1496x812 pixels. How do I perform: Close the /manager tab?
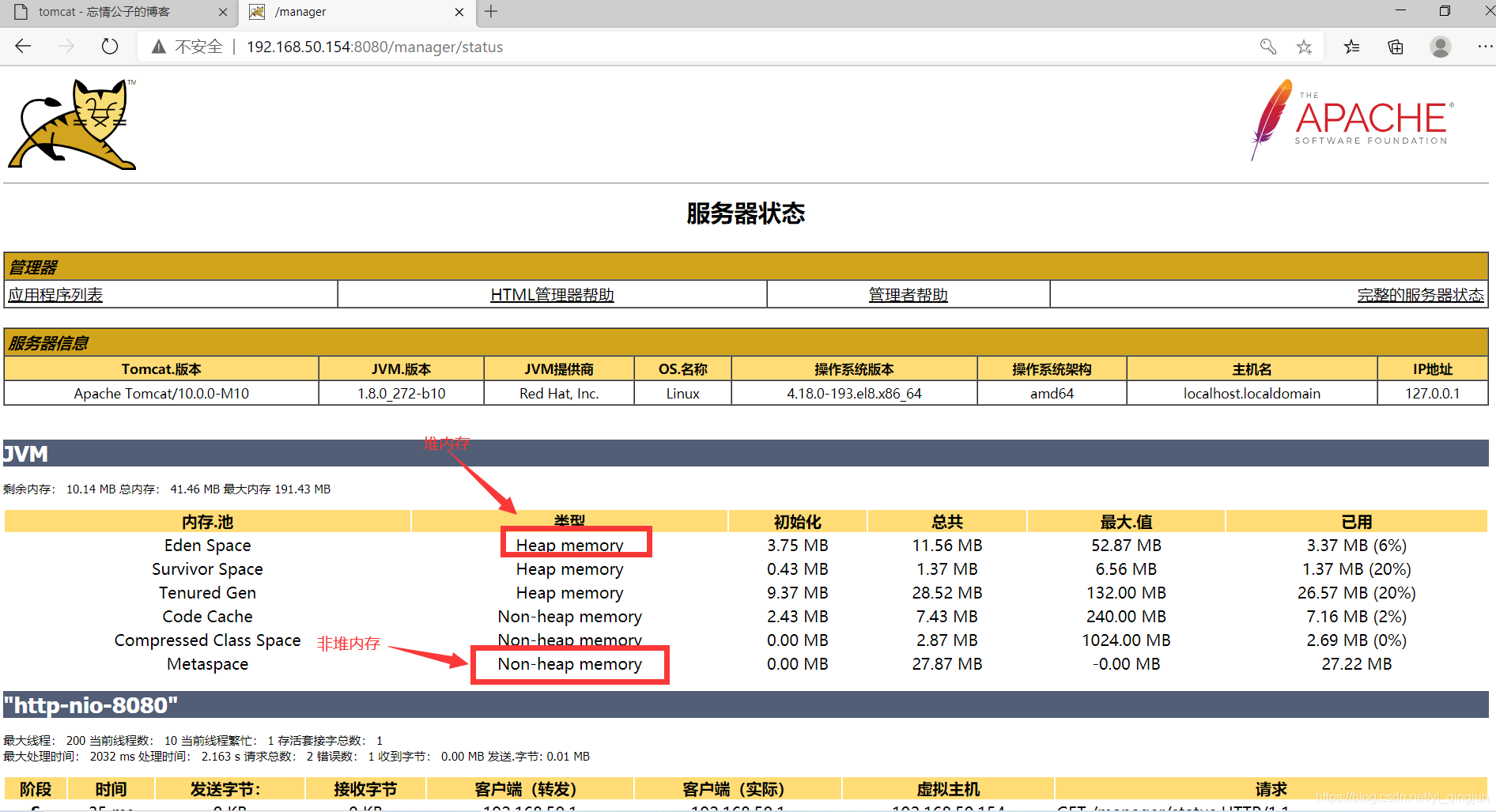point(459,12)
